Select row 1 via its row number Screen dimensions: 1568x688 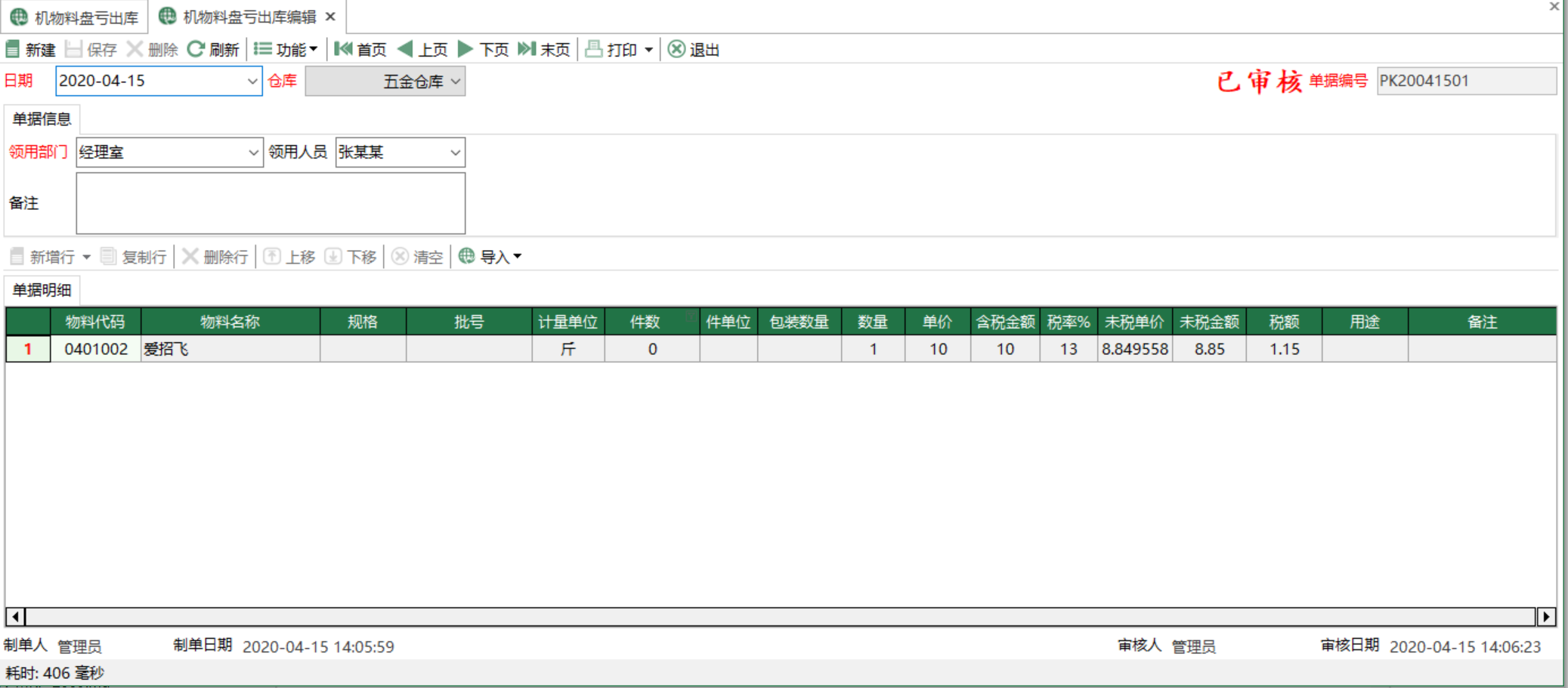28,349
